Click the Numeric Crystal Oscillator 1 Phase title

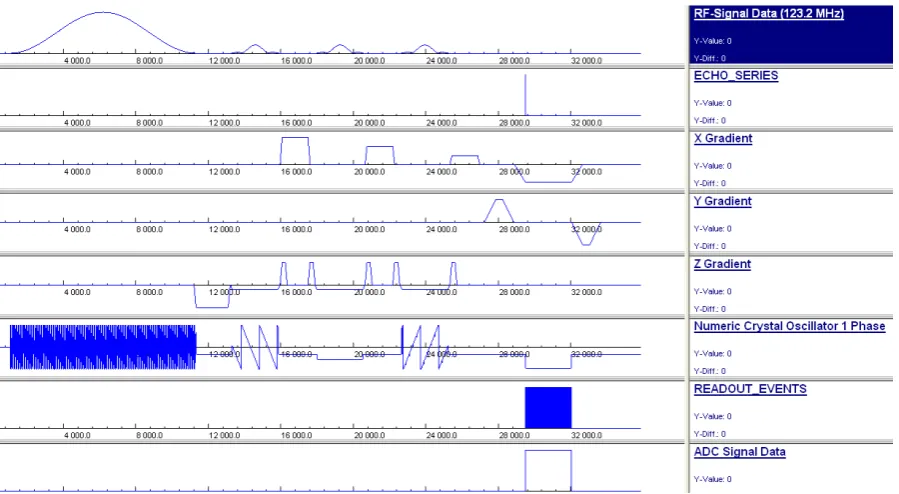[789, 326]
